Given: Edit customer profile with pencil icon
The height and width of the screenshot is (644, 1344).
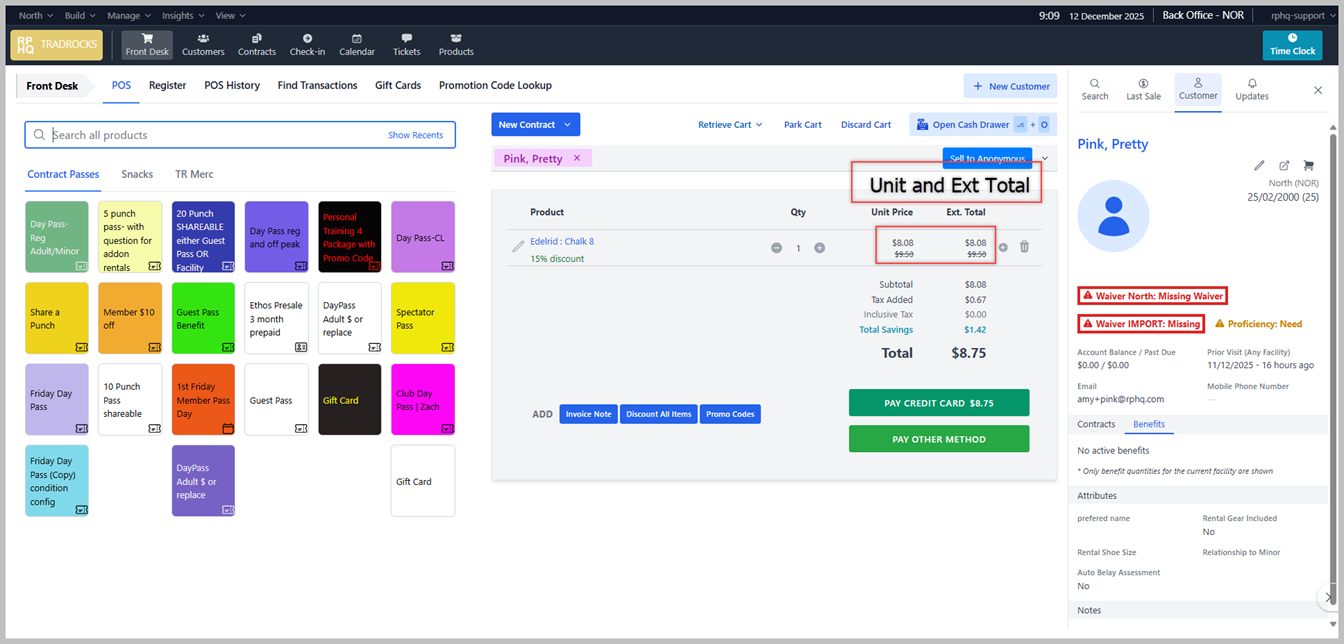Looking at the screenshot, I should [1259, 166].
